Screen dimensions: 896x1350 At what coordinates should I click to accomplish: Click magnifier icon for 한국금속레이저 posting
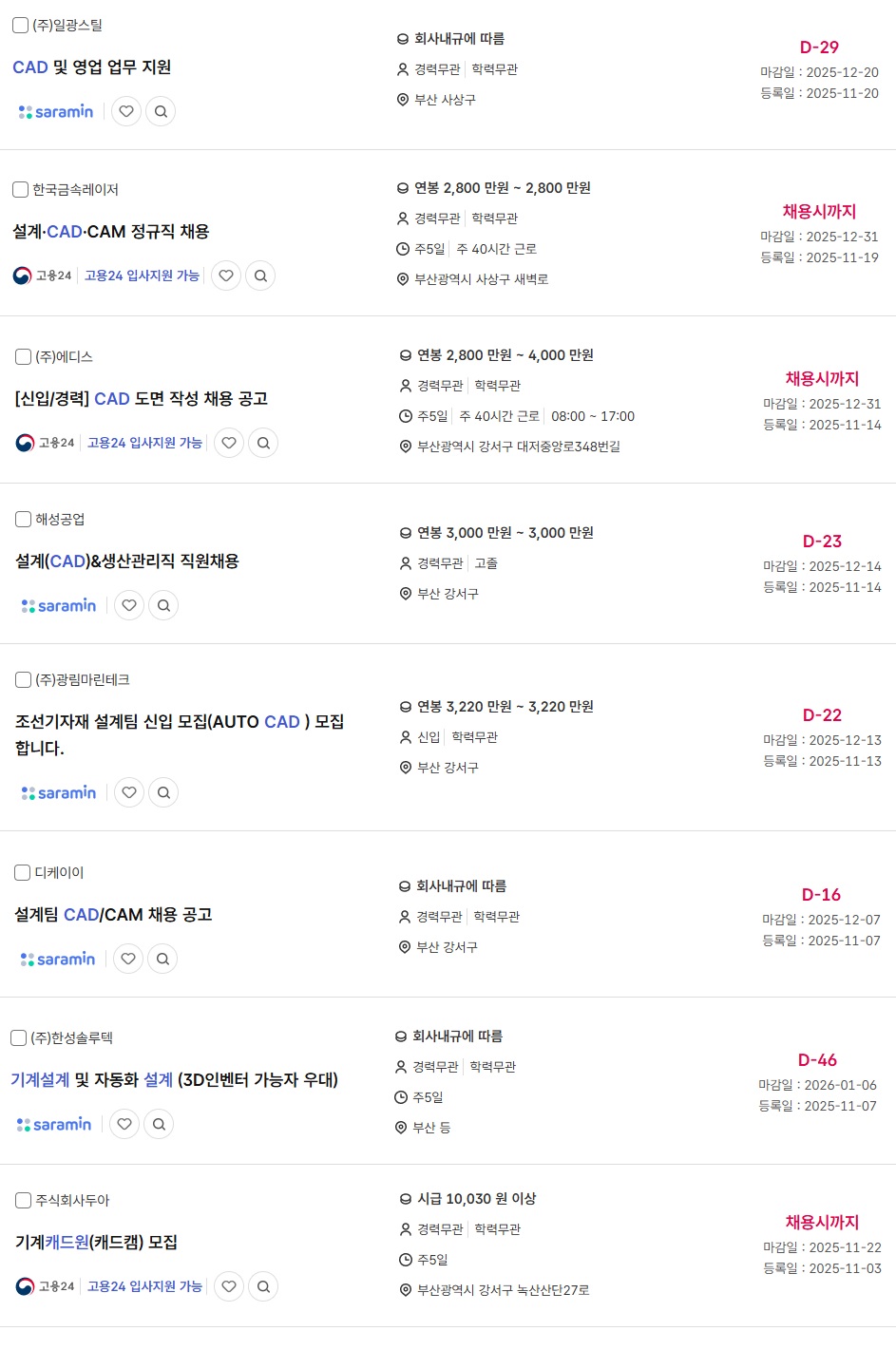click(x=260, y=276)
